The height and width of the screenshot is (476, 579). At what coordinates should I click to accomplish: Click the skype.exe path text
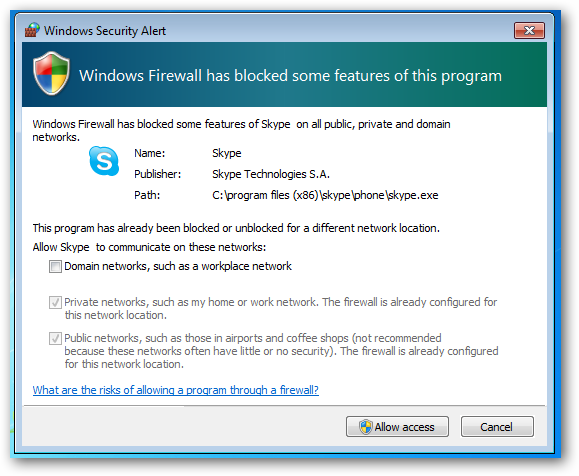click(325, 195)
